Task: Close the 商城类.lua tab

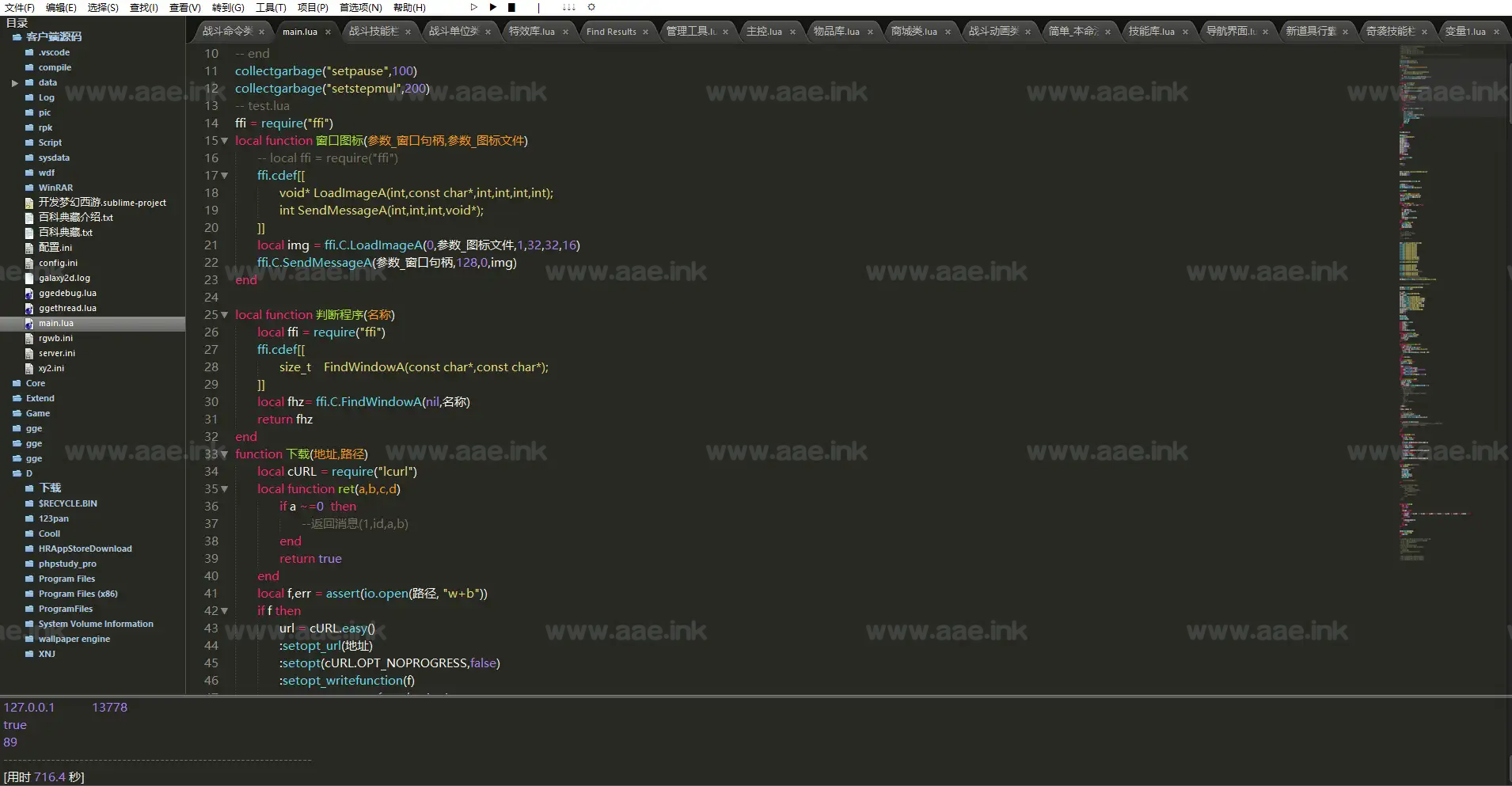Action: tap(948, 32)
